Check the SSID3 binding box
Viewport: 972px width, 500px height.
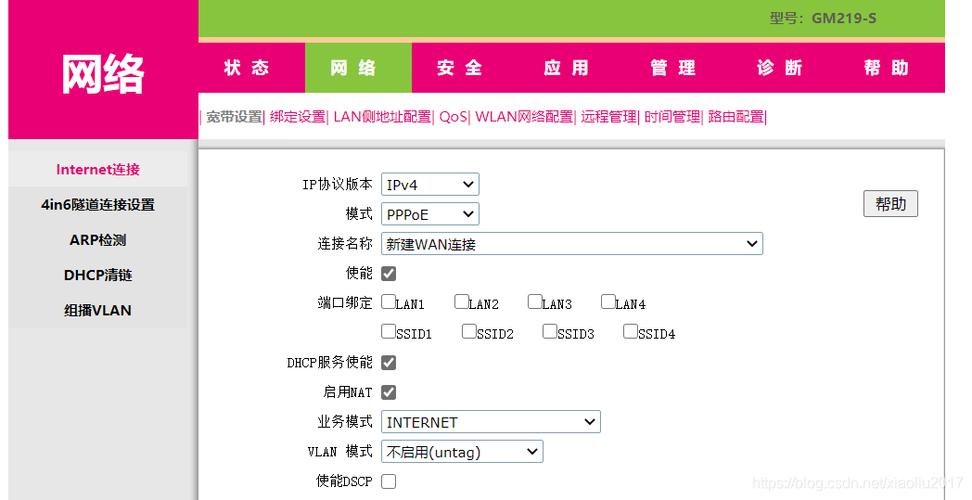click(x=549, y=331)
